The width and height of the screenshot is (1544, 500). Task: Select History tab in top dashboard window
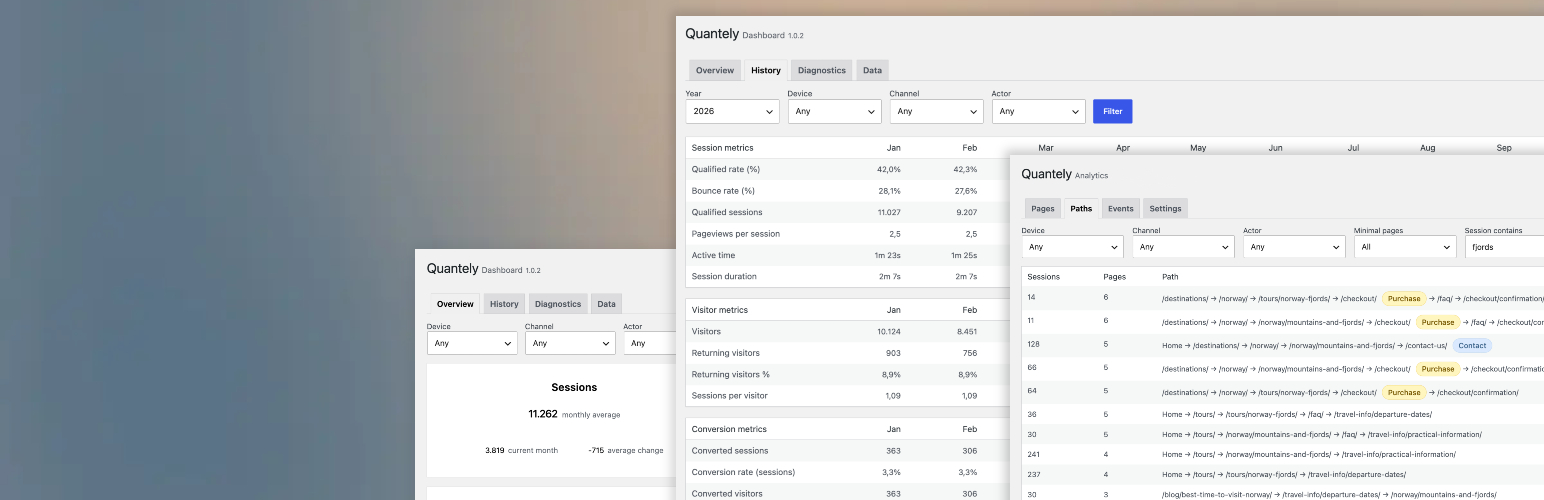point(766,70)
